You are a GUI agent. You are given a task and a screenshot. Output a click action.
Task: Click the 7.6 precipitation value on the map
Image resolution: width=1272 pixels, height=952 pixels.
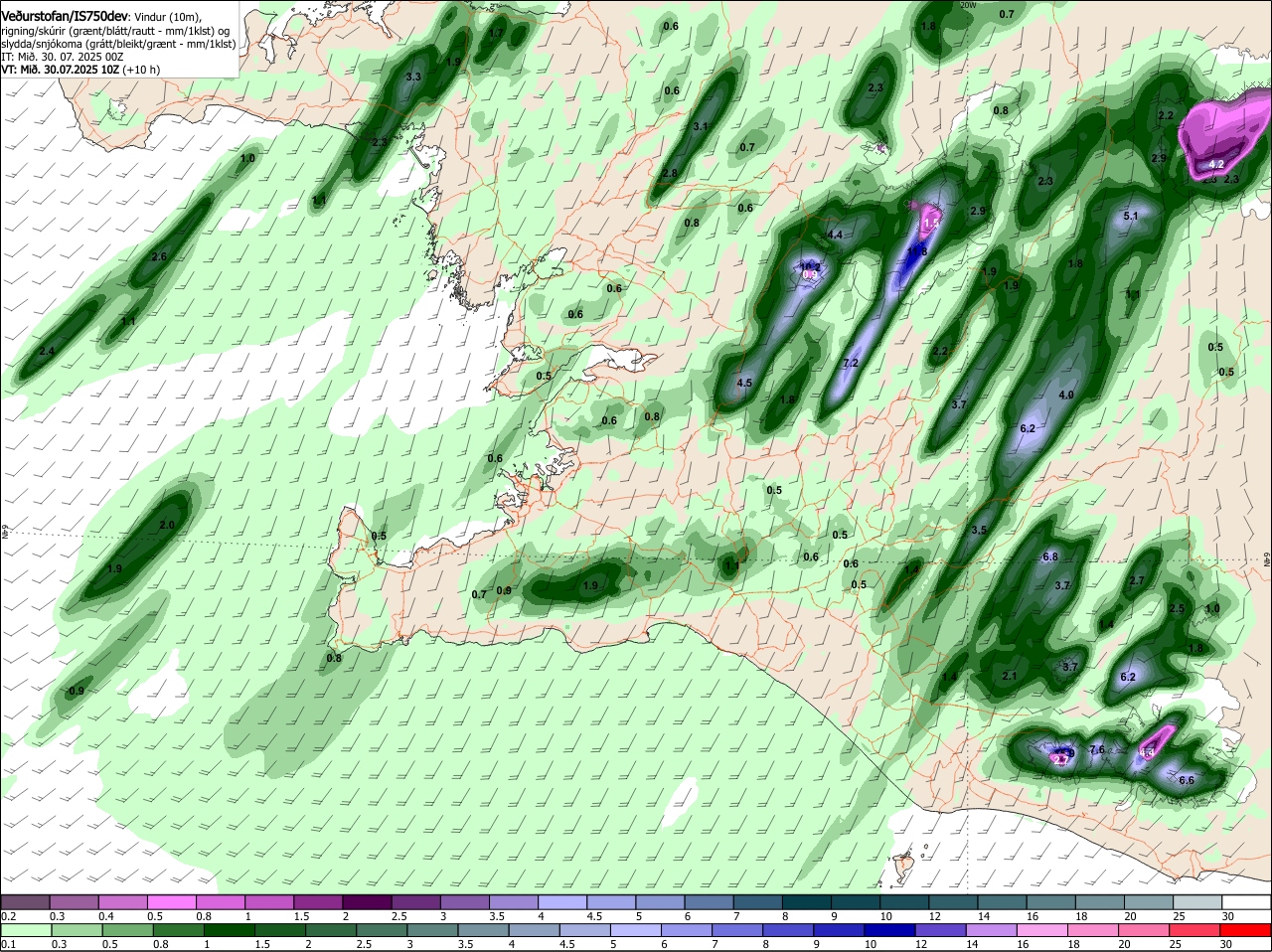tap(1097, 749)
